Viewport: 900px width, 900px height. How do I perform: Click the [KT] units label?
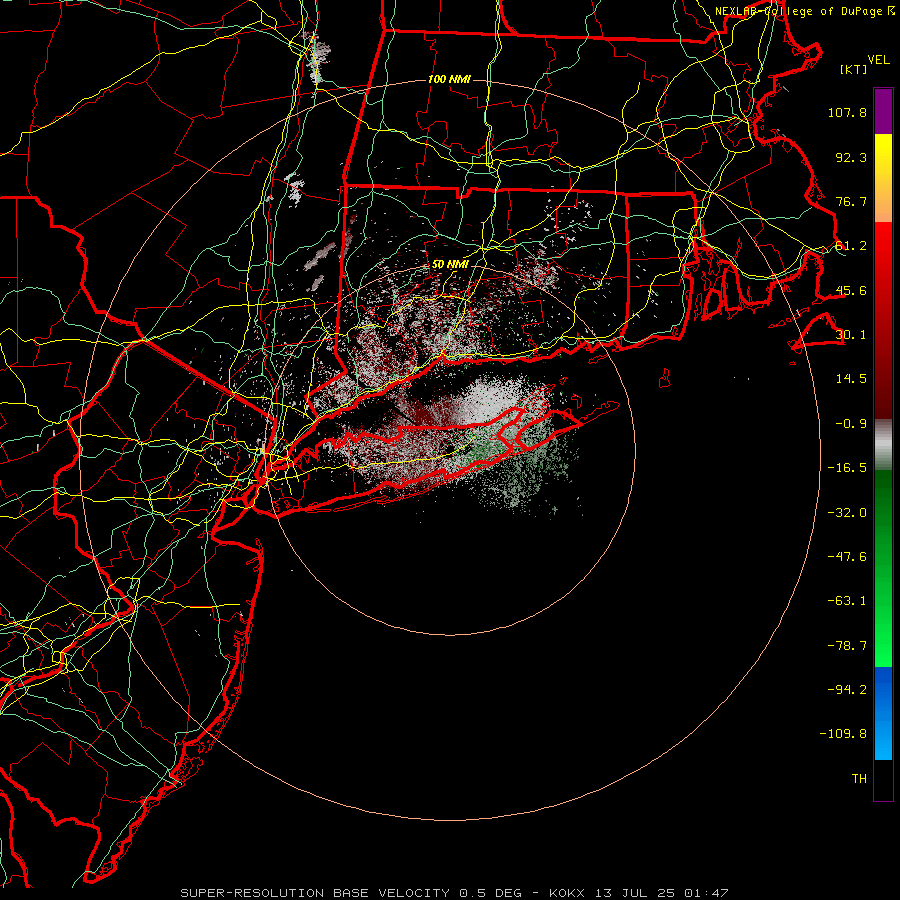click(x=854, y=69)
